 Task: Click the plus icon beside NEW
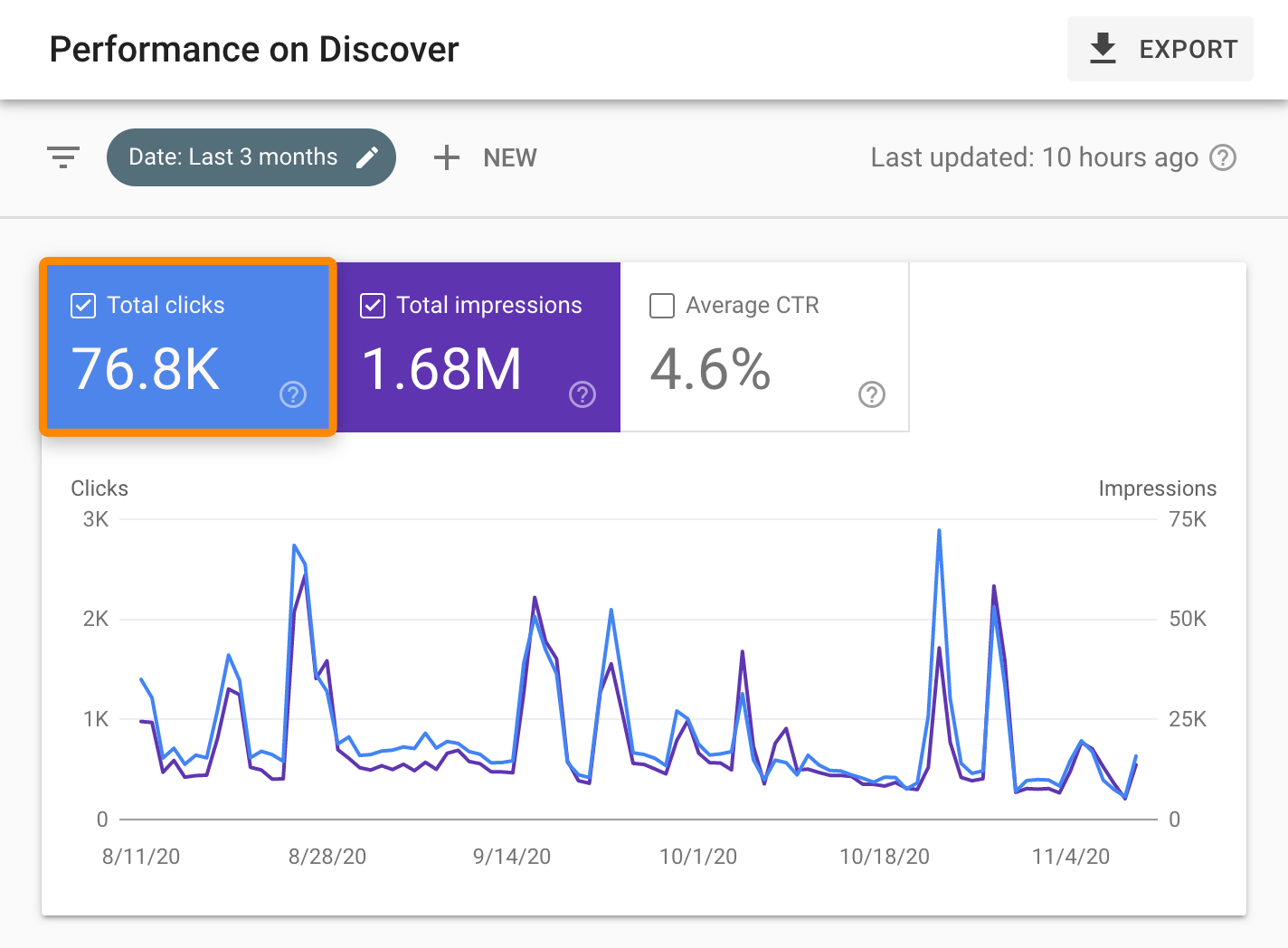[446, 157]
